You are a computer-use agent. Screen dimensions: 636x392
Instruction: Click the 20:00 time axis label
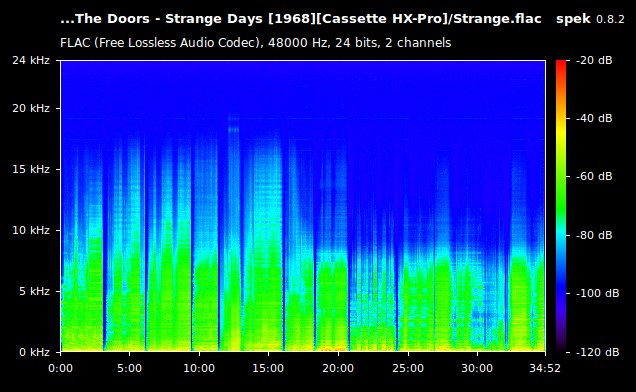point(338,368)
